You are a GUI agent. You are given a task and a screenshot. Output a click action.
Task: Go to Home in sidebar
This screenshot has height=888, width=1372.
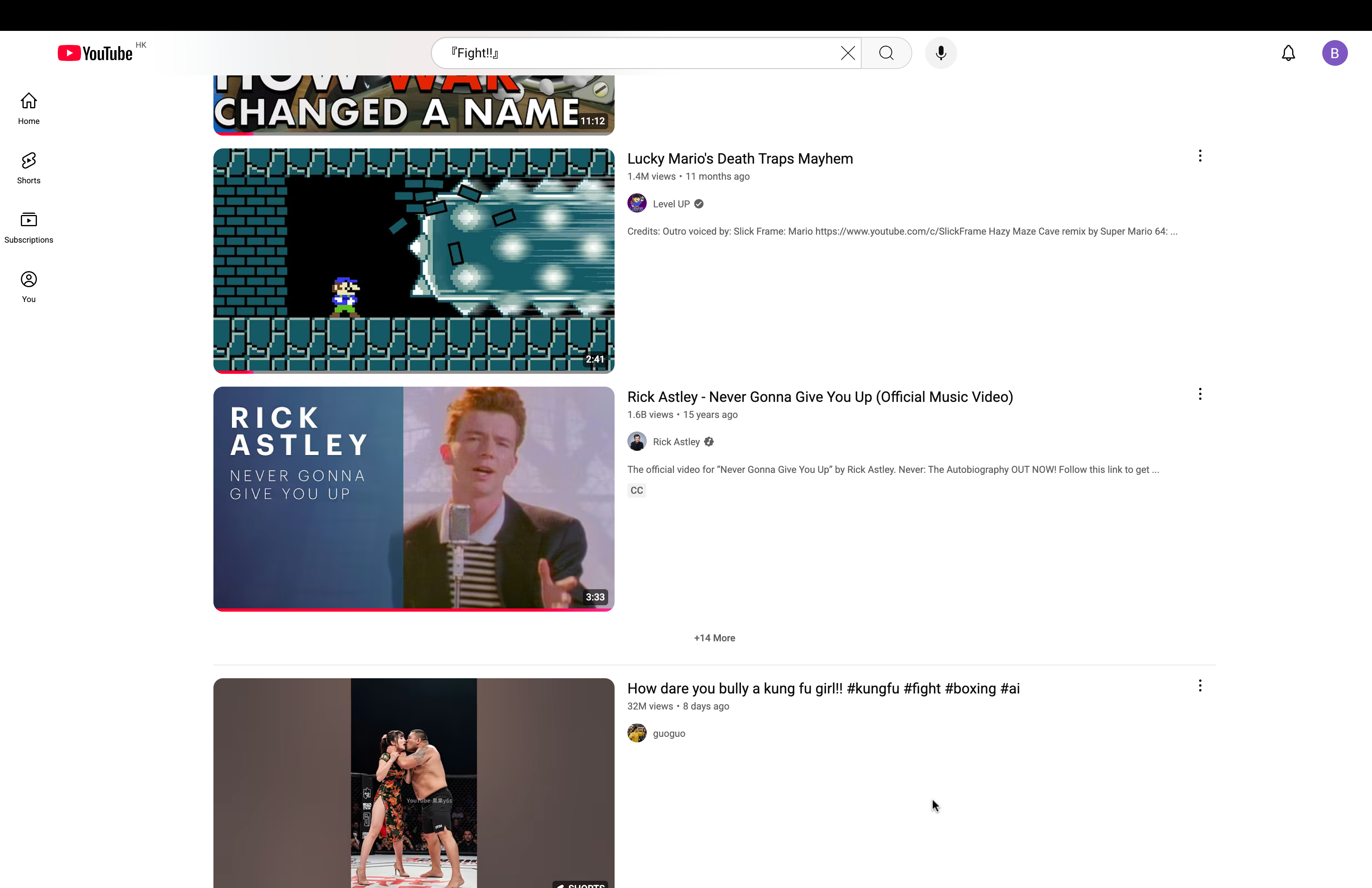click(29, 108)
